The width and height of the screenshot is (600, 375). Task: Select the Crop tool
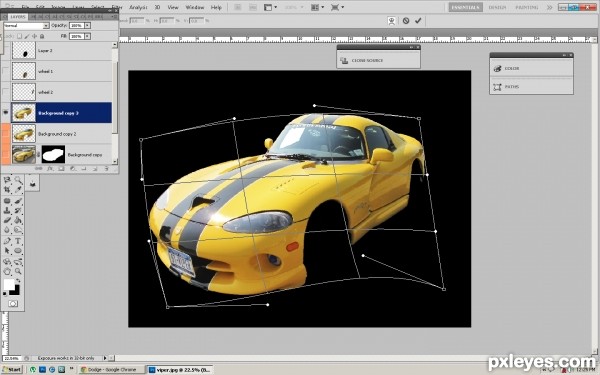(x=7, y=189)
